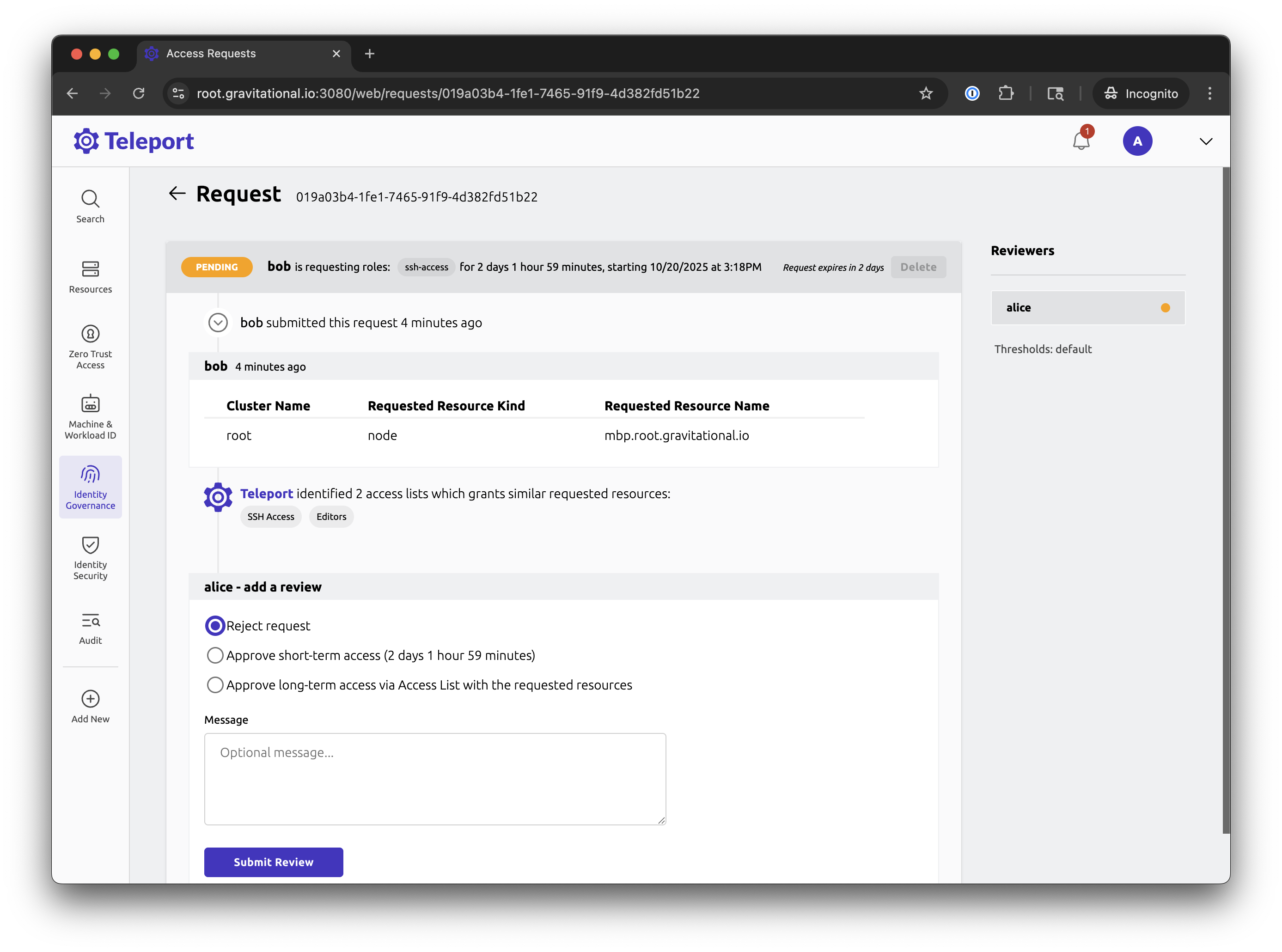1282x952 pixels.
Task: Select the Identity Governance sidebar item
Action: point(91,487)
